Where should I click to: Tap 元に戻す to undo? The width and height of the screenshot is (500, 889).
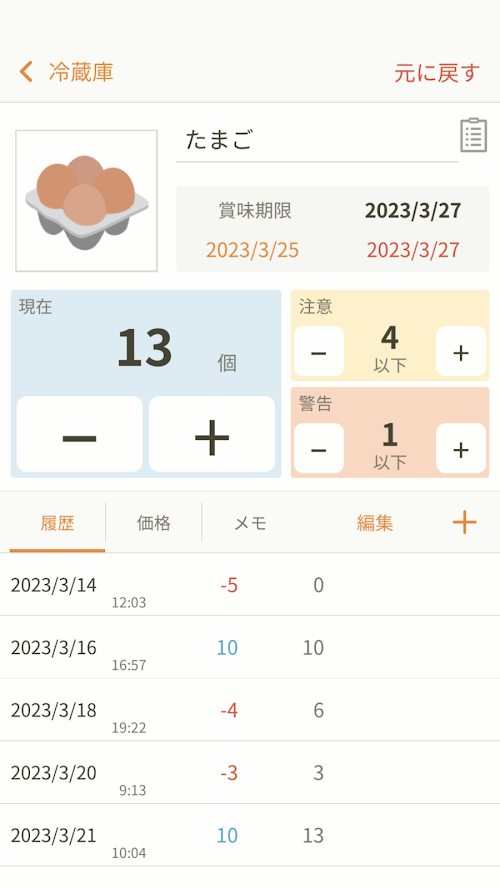(x=437, y=73)
